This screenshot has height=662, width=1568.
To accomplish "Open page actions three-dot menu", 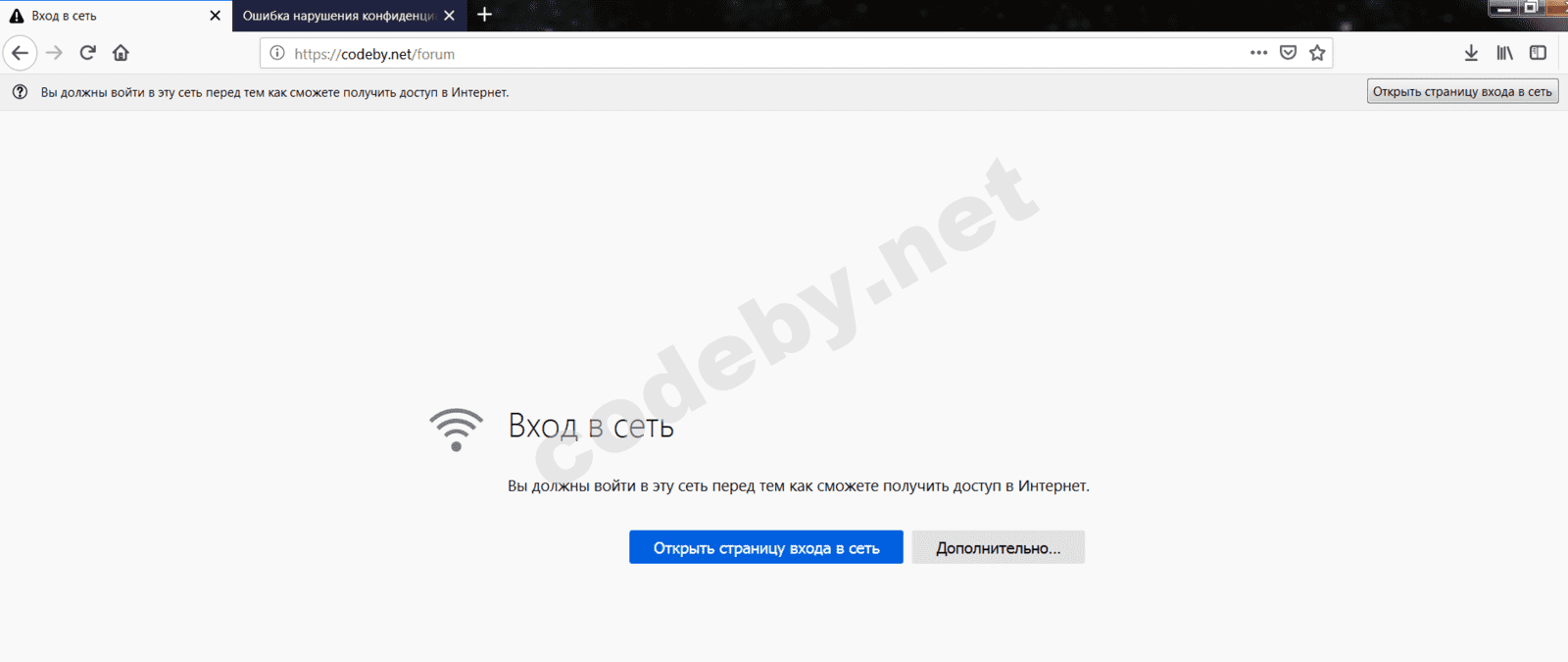I will [1259, 53].
